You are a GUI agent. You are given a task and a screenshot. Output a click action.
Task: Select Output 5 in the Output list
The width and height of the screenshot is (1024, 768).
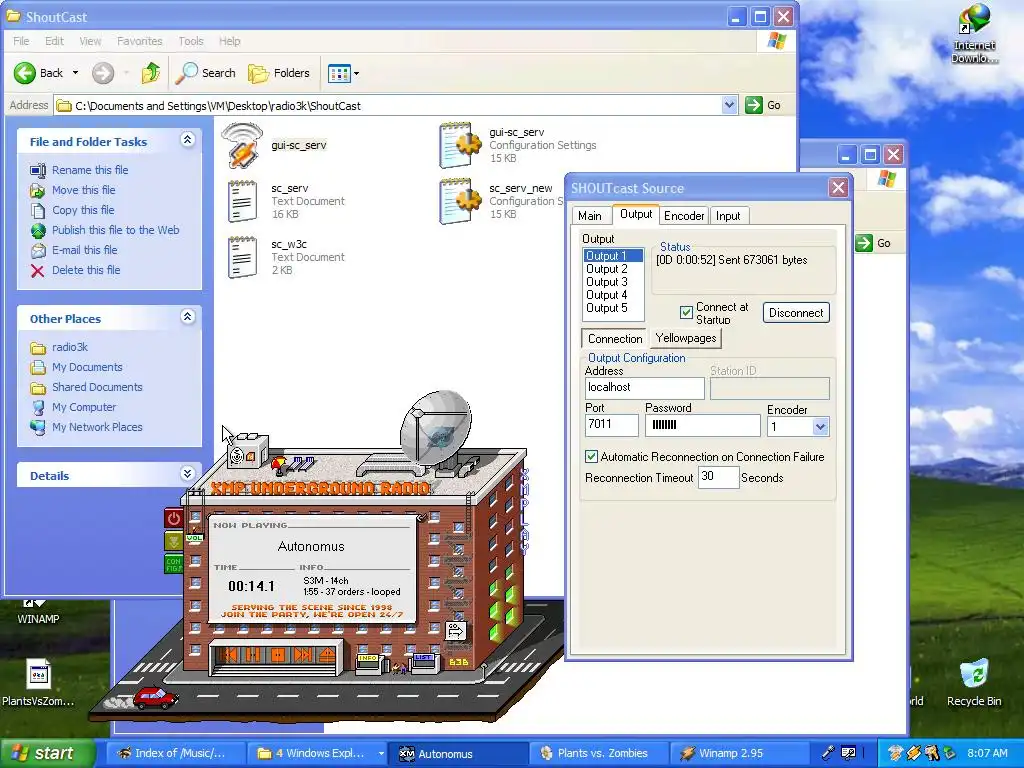click(613, 308)
